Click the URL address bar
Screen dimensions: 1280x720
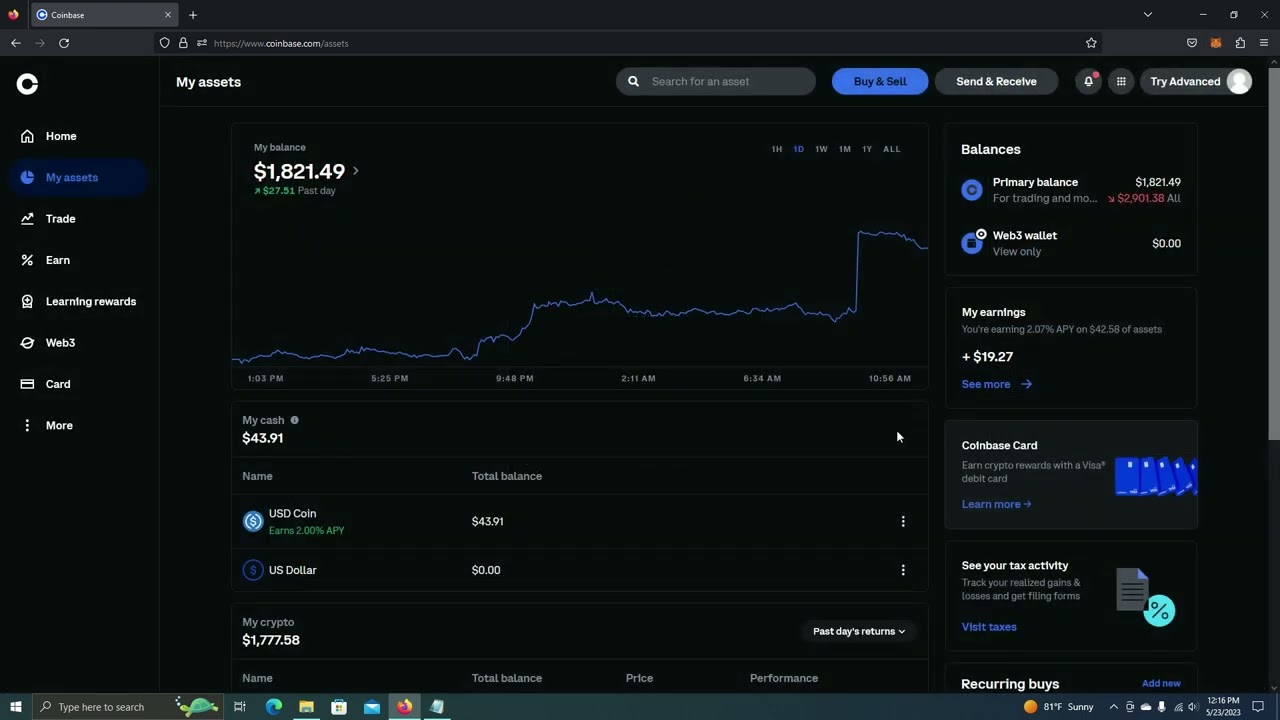[630, 43]
